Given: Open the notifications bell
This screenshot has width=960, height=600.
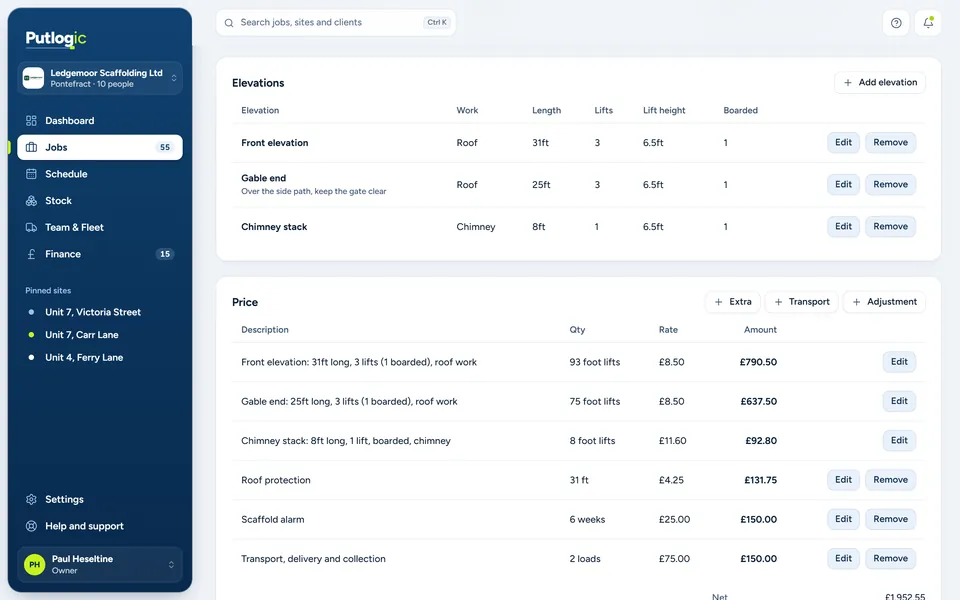Looking at the screenshot, I should click(928, 23).
